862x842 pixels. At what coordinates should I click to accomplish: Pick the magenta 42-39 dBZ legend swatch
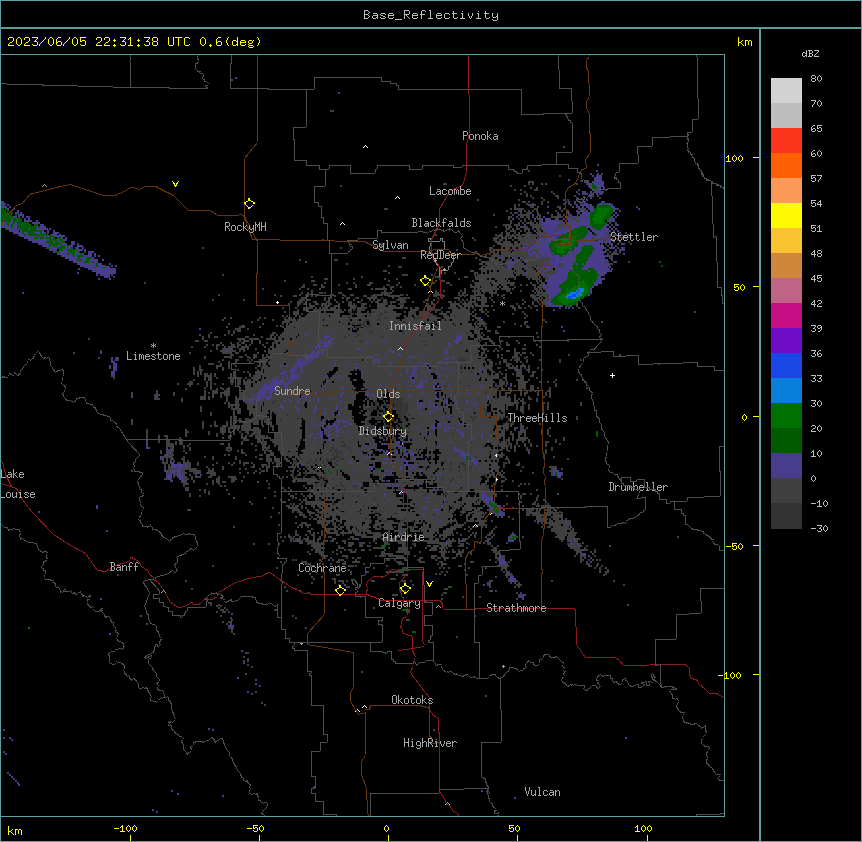tap(786, 315)
